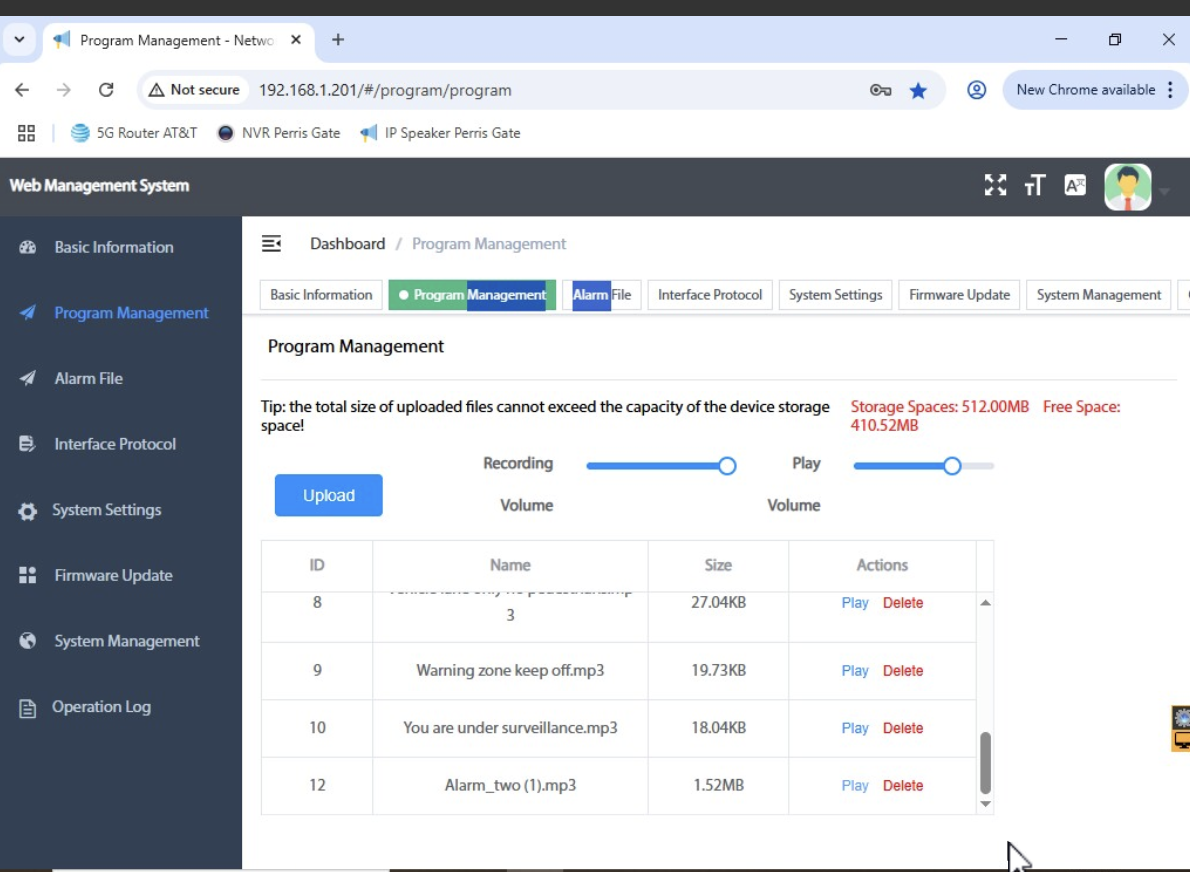Viewport: 1190px width, 872px height.
Task: Click the font size icon in header
Action: [x=1034, y=185]
